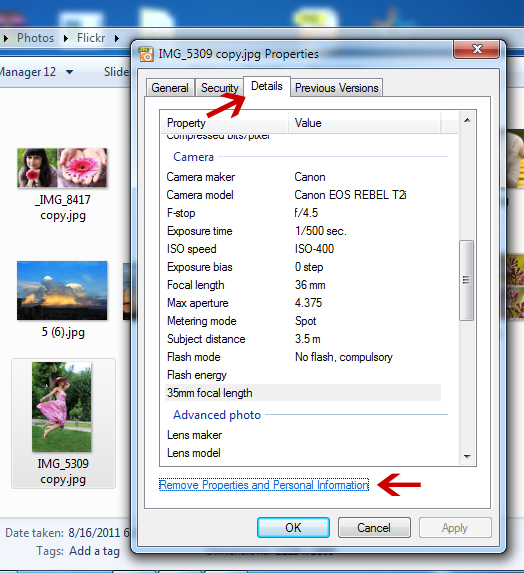
Task: Open the General tab
Action: tap(170, 88)
